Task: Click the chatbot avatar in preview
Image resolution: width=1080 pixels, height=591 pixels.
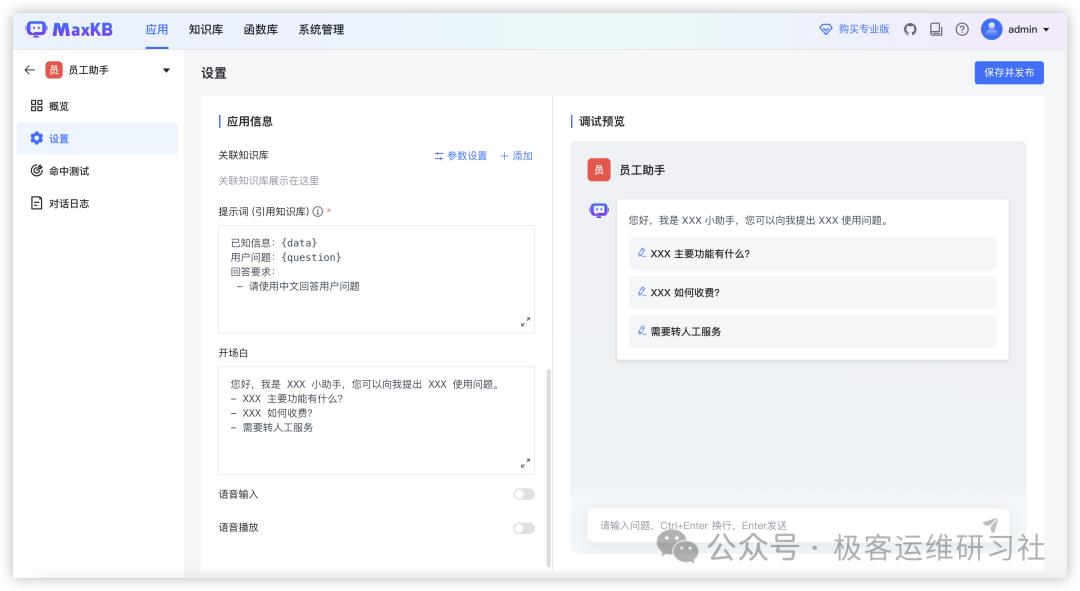Action: click(599, 210)
